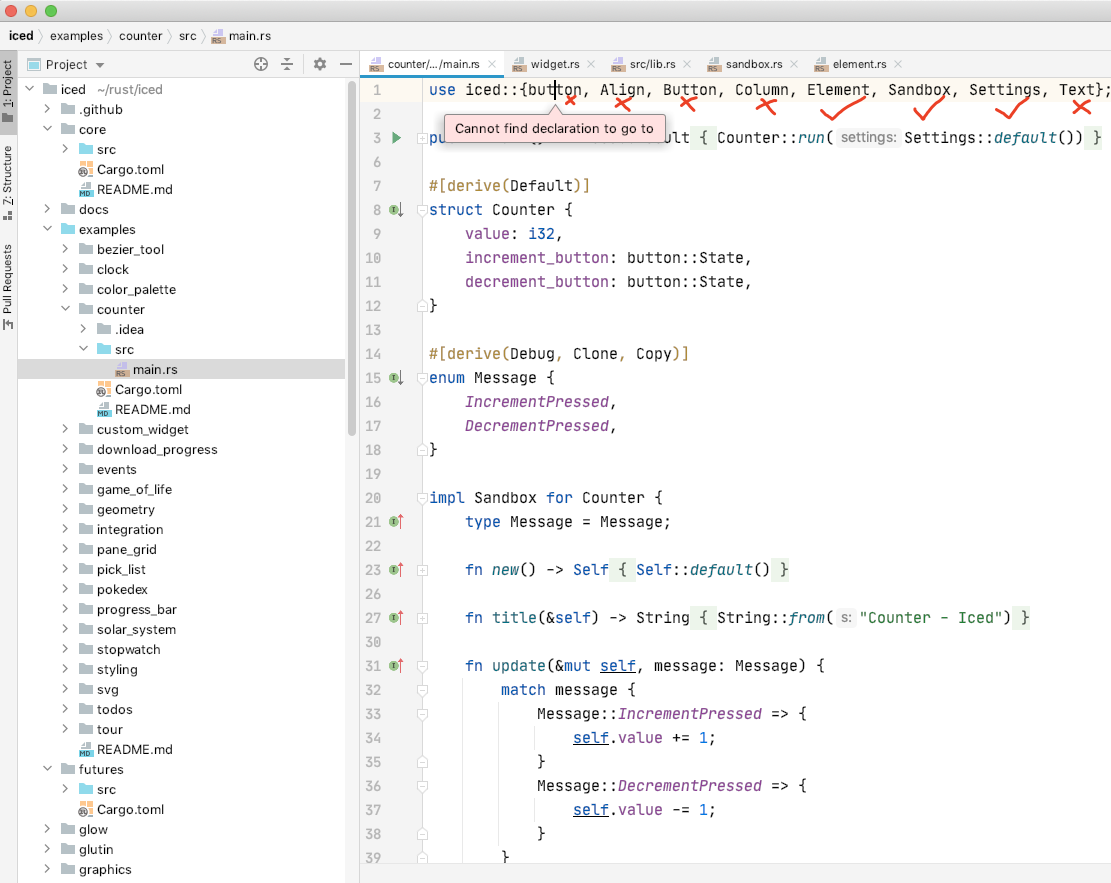Click the implementations gutter icon on line 15
Image resolution: width=1111 pixels, height=883 pixels.
[396, 378]
